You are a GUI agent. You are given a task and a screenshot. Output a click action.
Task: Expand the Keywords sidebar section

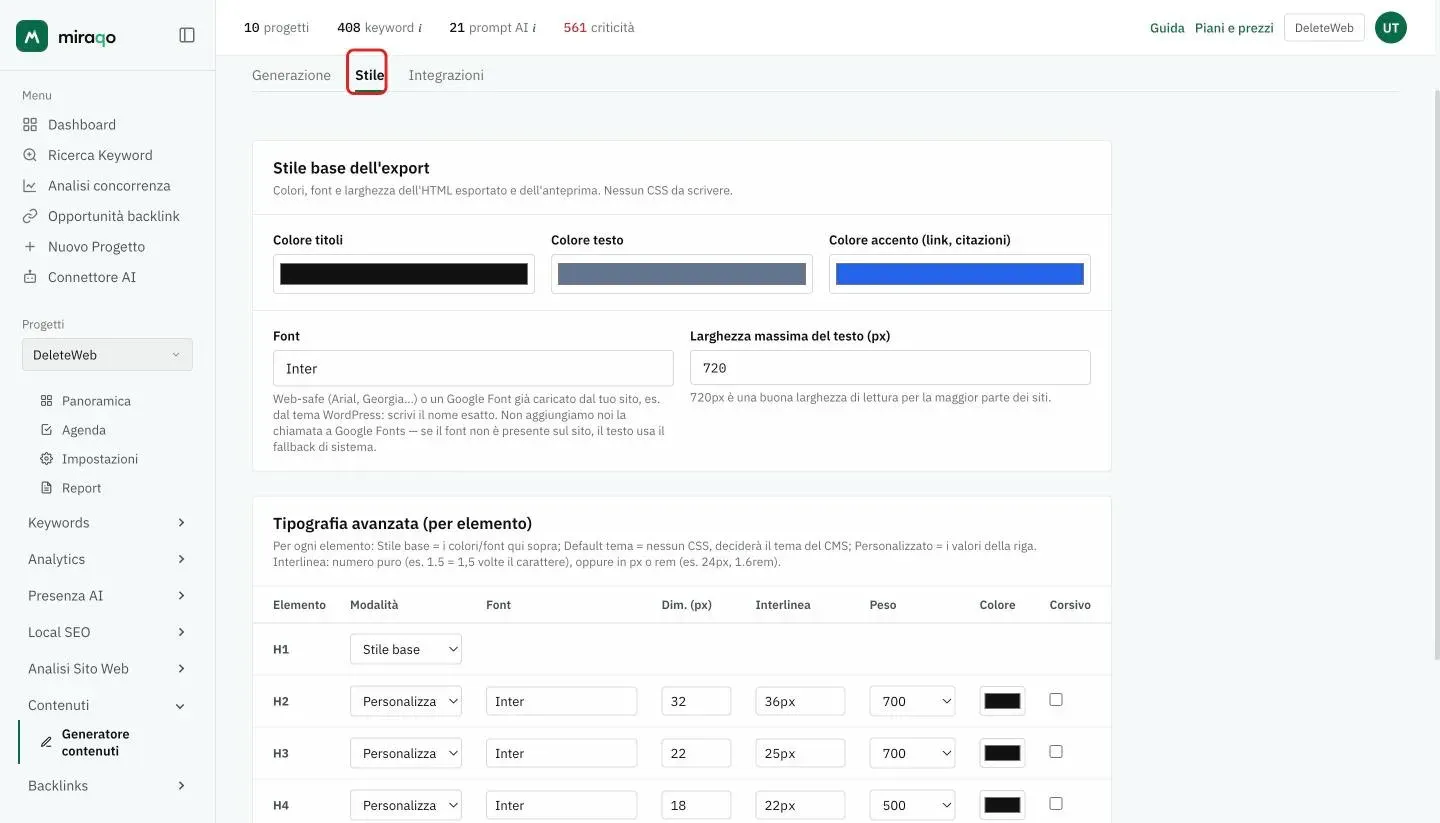tap(107, 523)
